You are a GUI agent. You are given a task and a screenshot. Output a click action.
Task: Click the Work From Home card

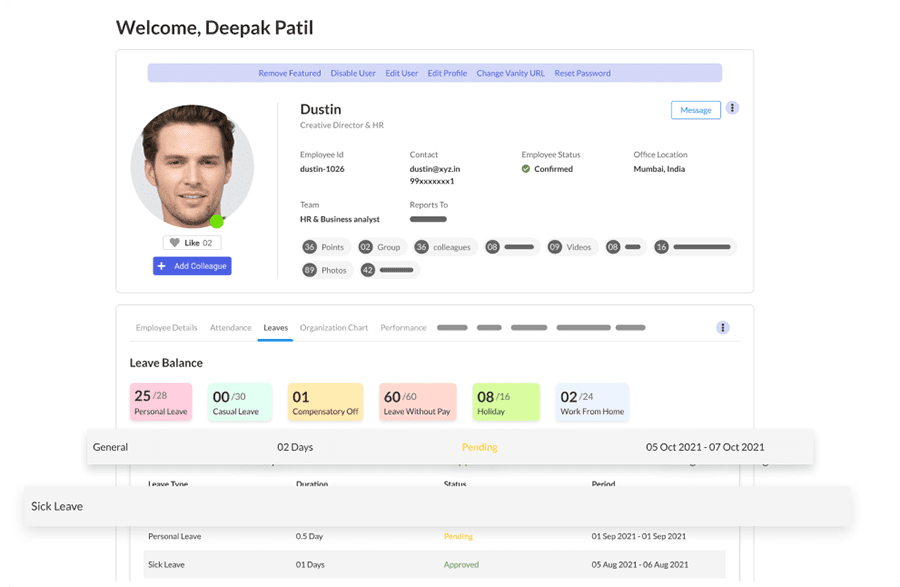592,402
